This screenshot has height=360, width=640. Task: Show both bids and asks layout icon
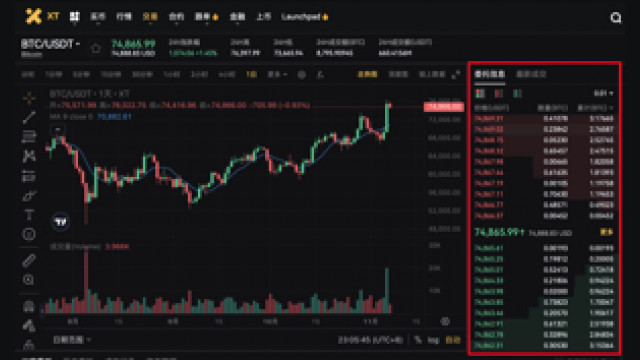(480, 93)
